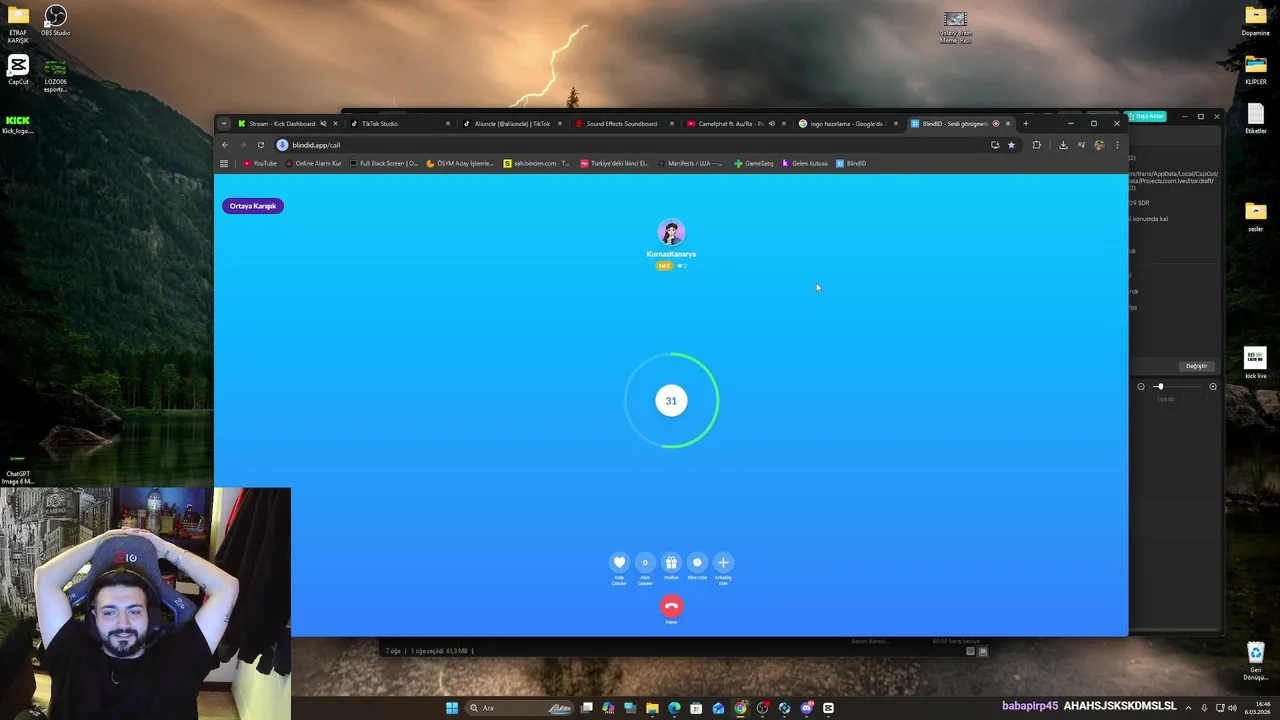Send a heart with Kalp Gönder
Image resolution: width=1280 pixels, height=720 pixels.
point(619,563)
